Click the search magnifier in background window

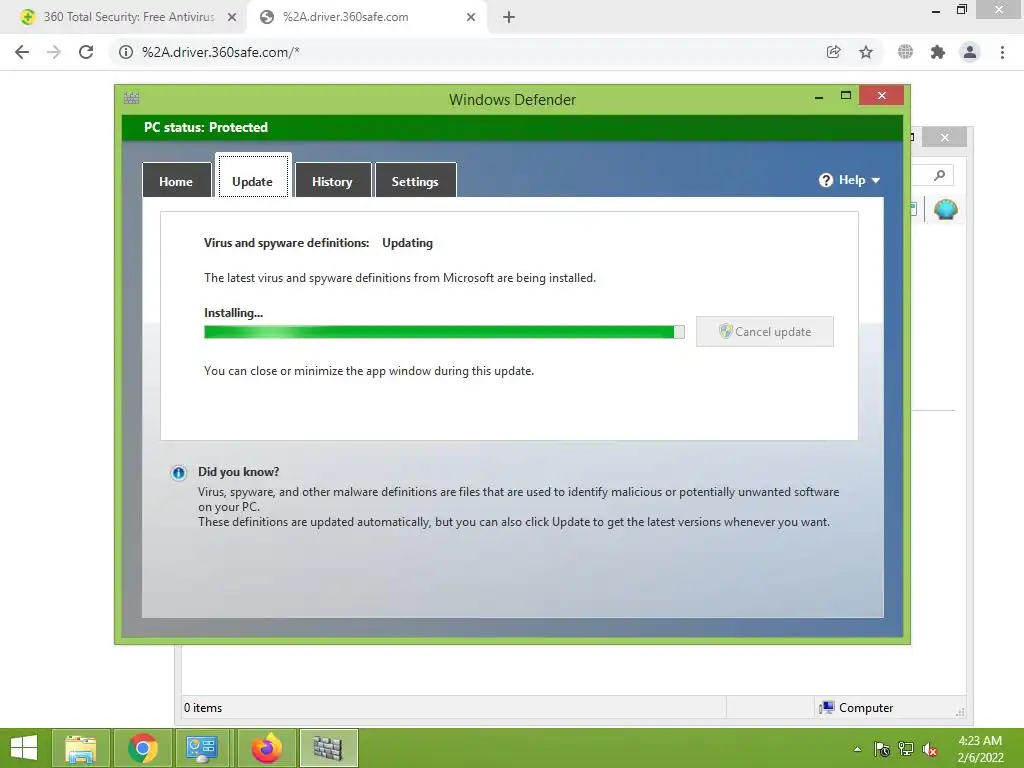(939, 175)
